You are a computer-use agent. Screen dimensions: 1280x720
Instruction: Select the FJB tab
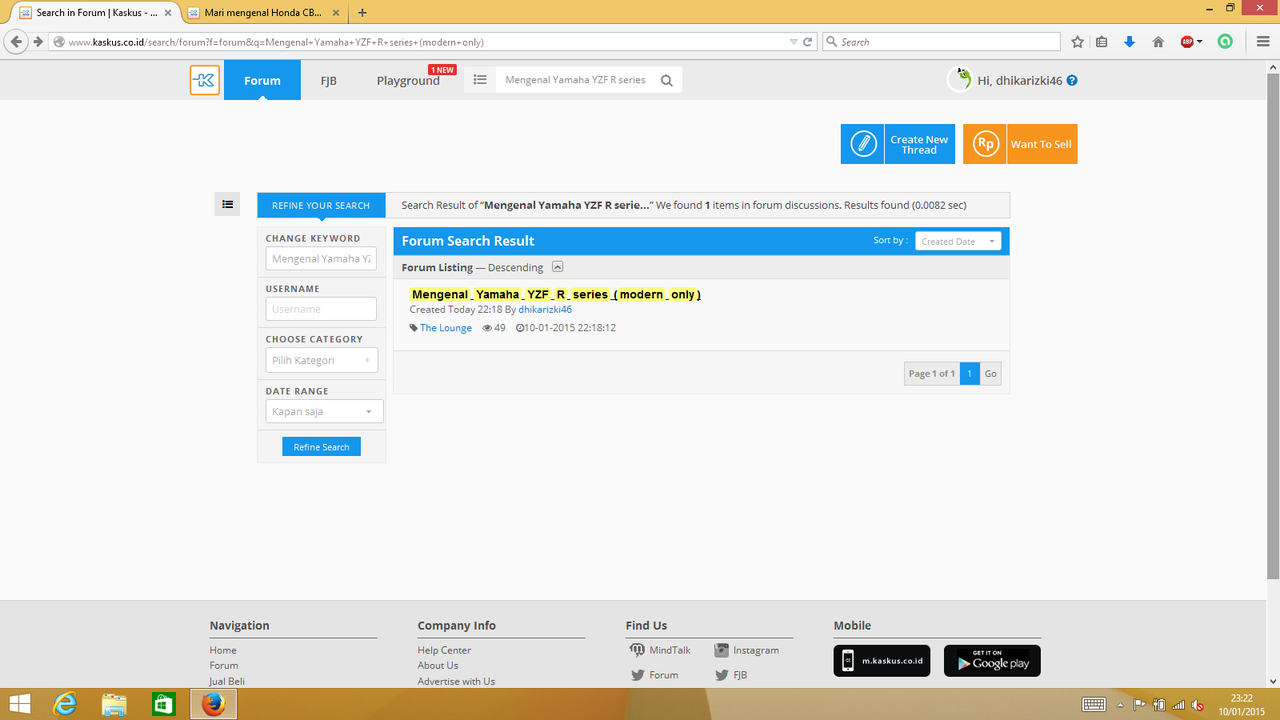click(328, 80)
